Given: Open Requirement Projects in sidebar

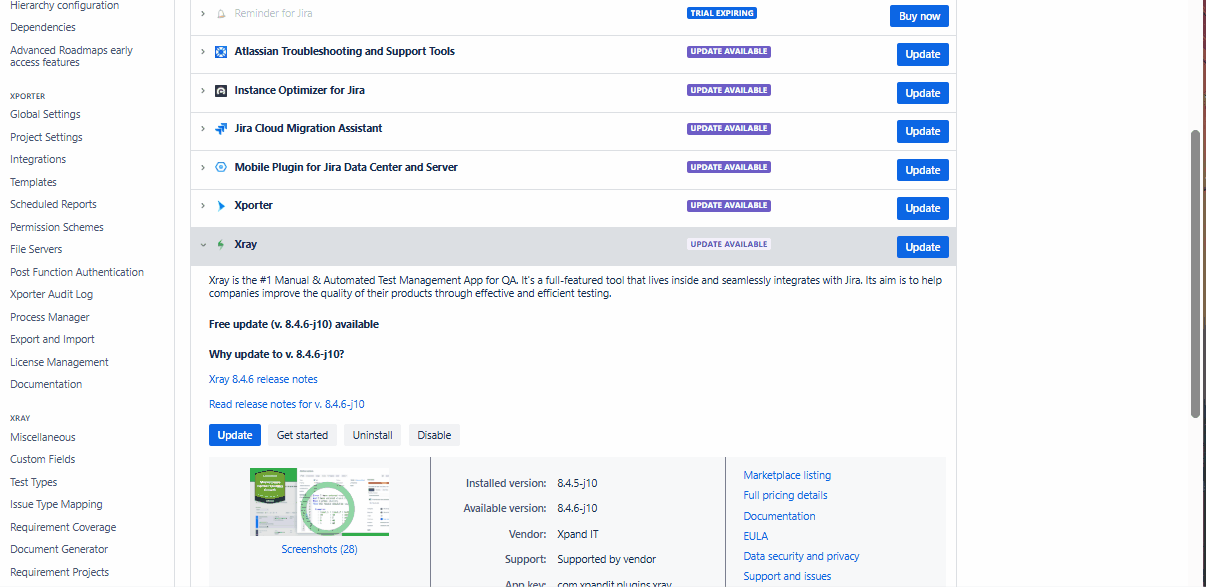Looking at the screenshot, I should point(60,572).
